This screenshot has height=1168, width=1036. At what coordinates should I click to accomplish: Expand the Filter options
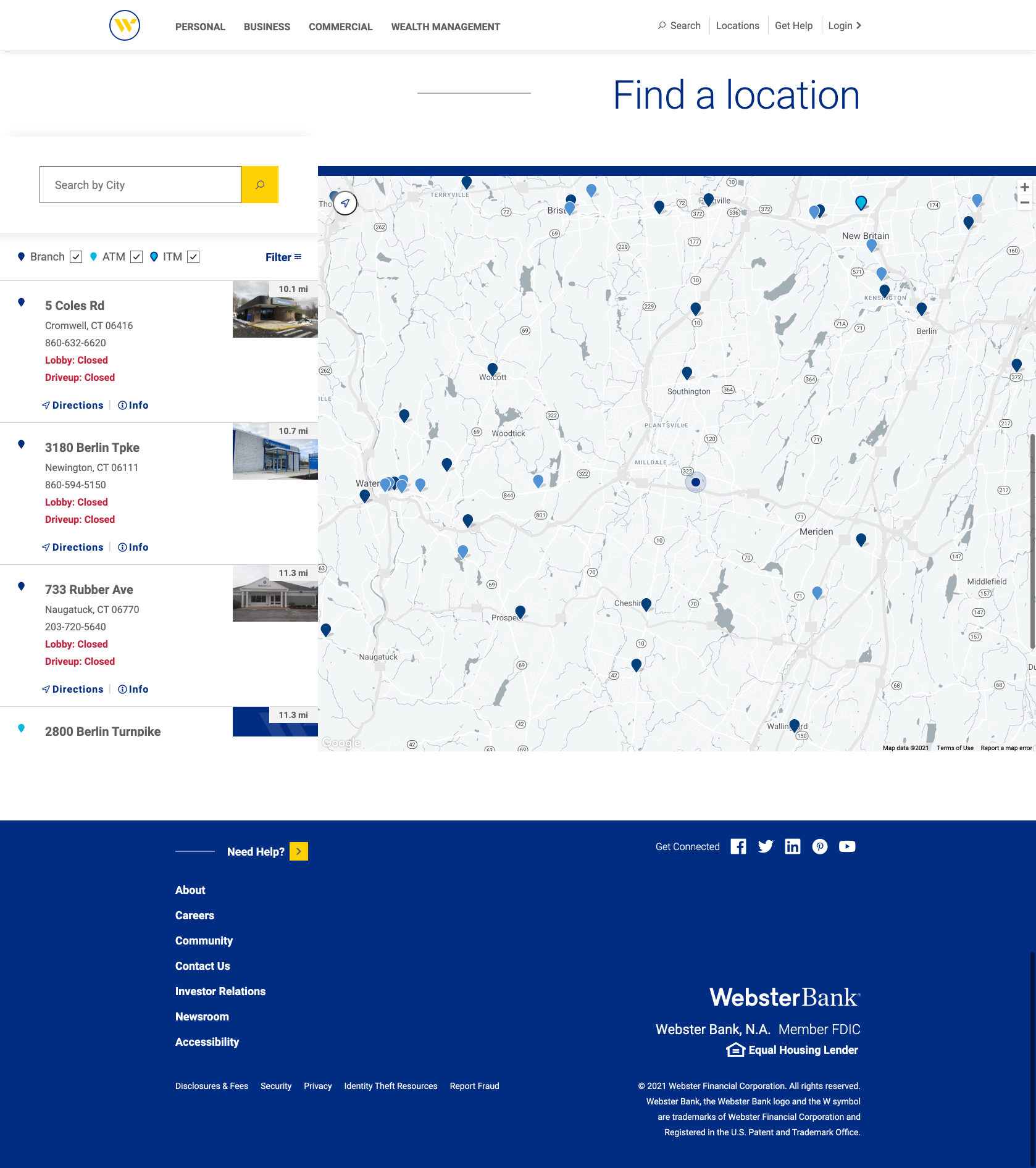click(x=283, y=257)
